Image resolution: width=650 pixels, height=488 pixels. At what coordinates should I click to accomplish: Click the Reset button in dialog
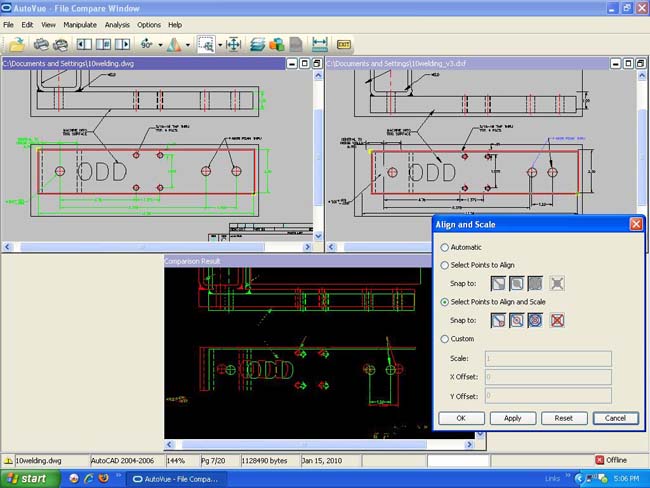[x=564, y=418]
